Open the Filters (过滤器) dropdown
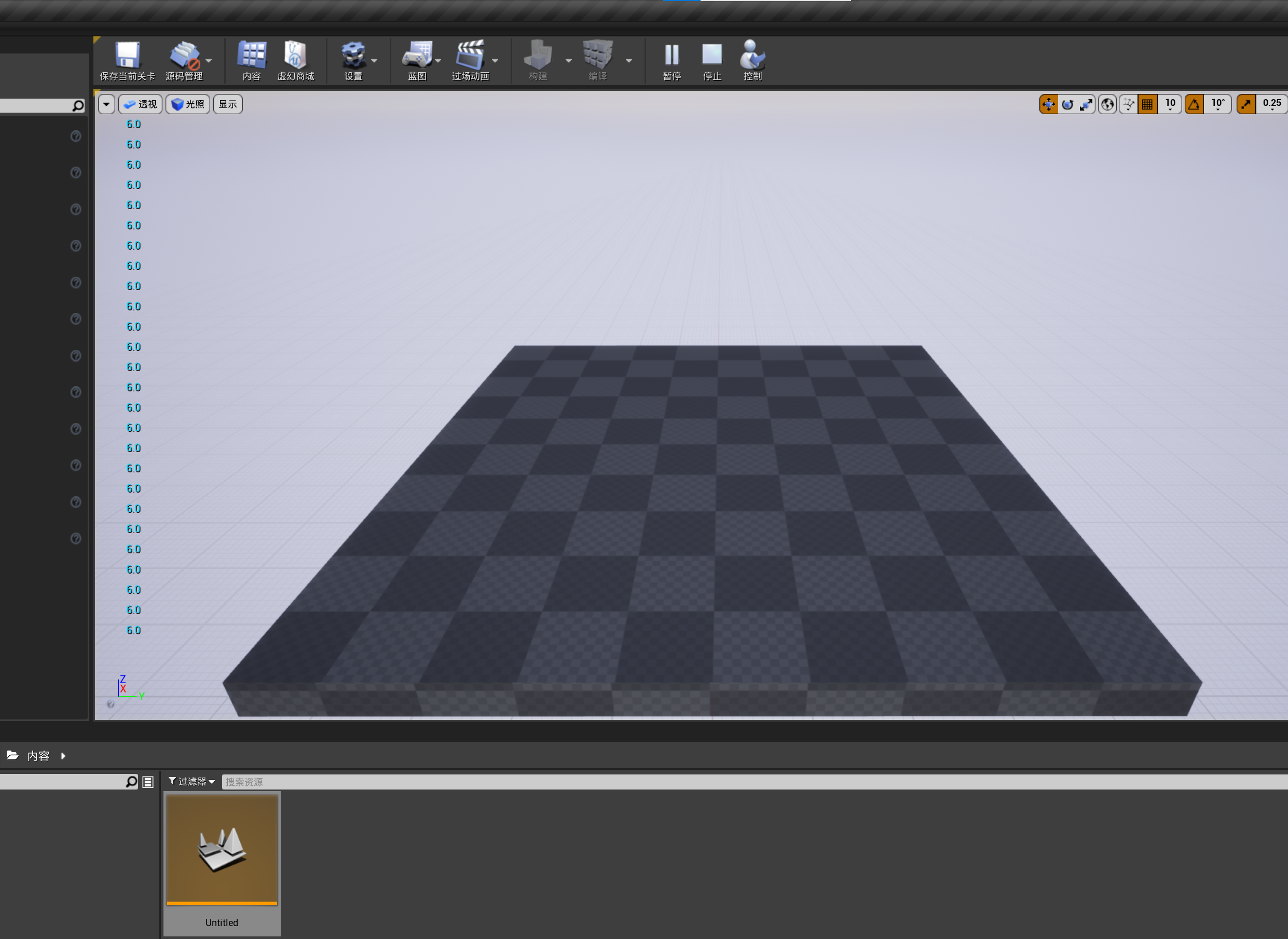The width and height of the screenshot is (1288, 939). click(x=192, y=782)
